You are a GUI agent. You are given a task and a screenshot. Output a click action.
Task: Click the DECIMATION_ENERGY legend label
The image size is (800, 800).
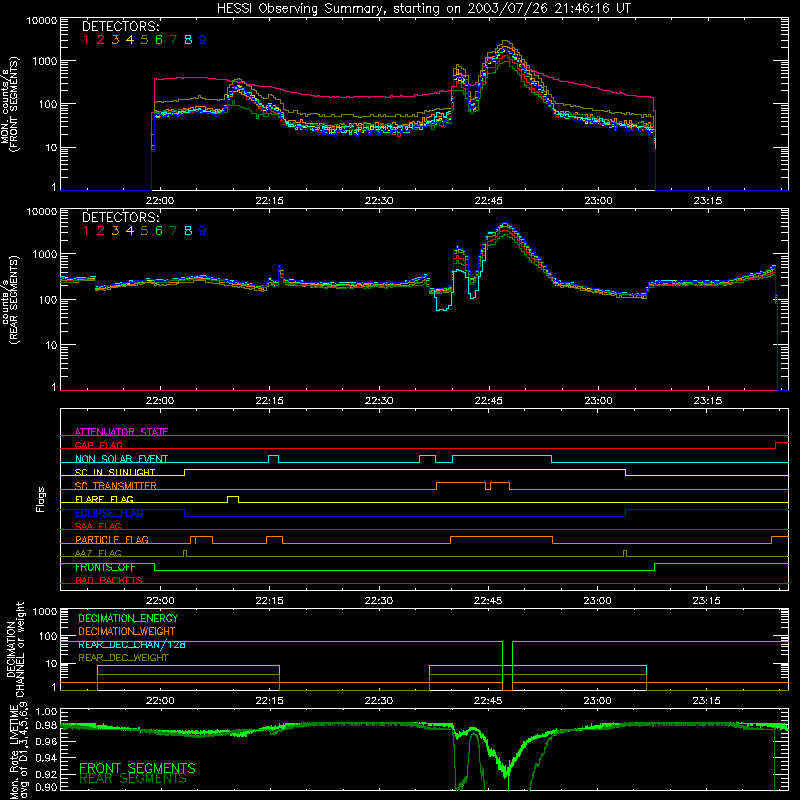[128, 618]
